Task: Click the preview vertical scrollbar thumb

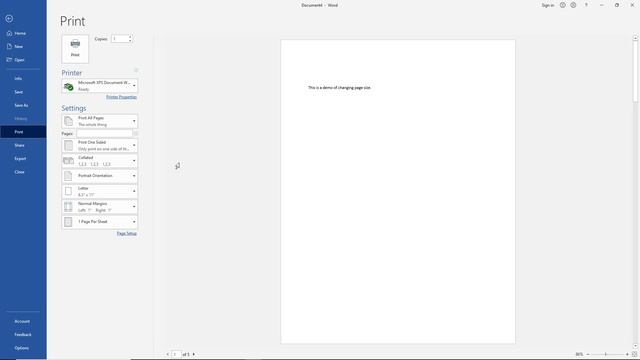Action: (635, 71)
